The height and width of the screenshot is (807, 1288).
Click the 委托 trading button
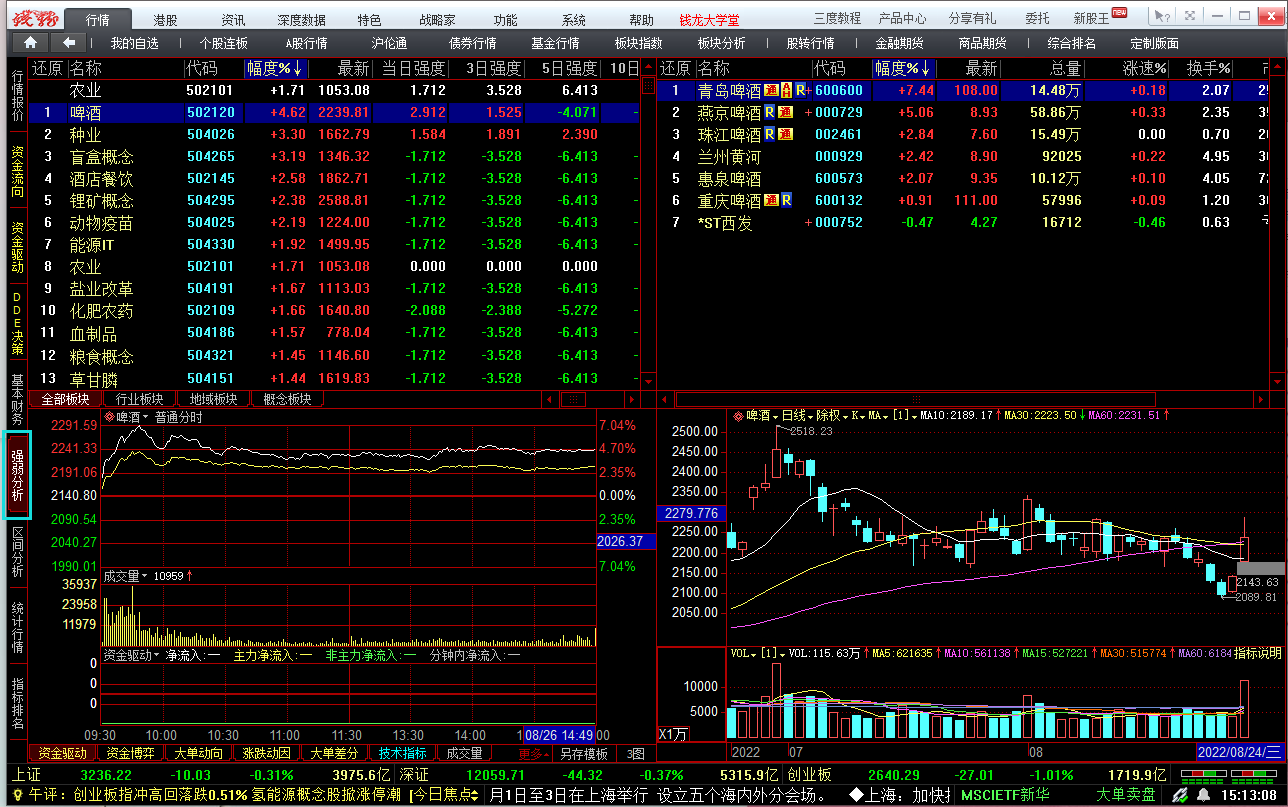(1038, 18)
